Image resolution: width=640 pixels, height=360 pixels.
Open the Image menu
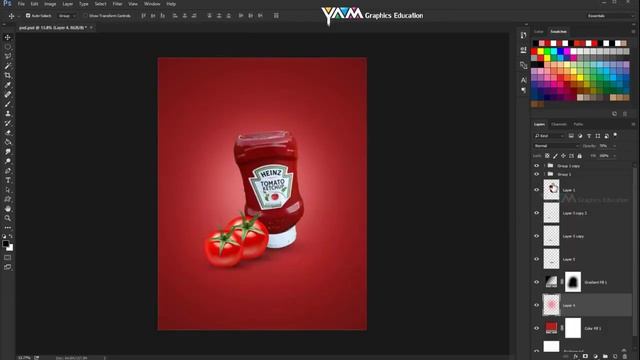click(x=50, y=4)
